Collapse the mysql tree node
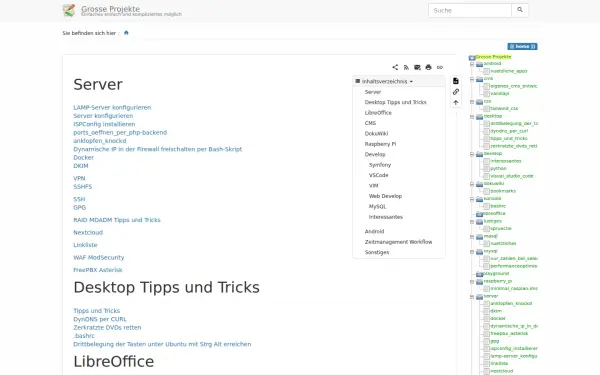600x375 pixels. (x=472, y=251)
